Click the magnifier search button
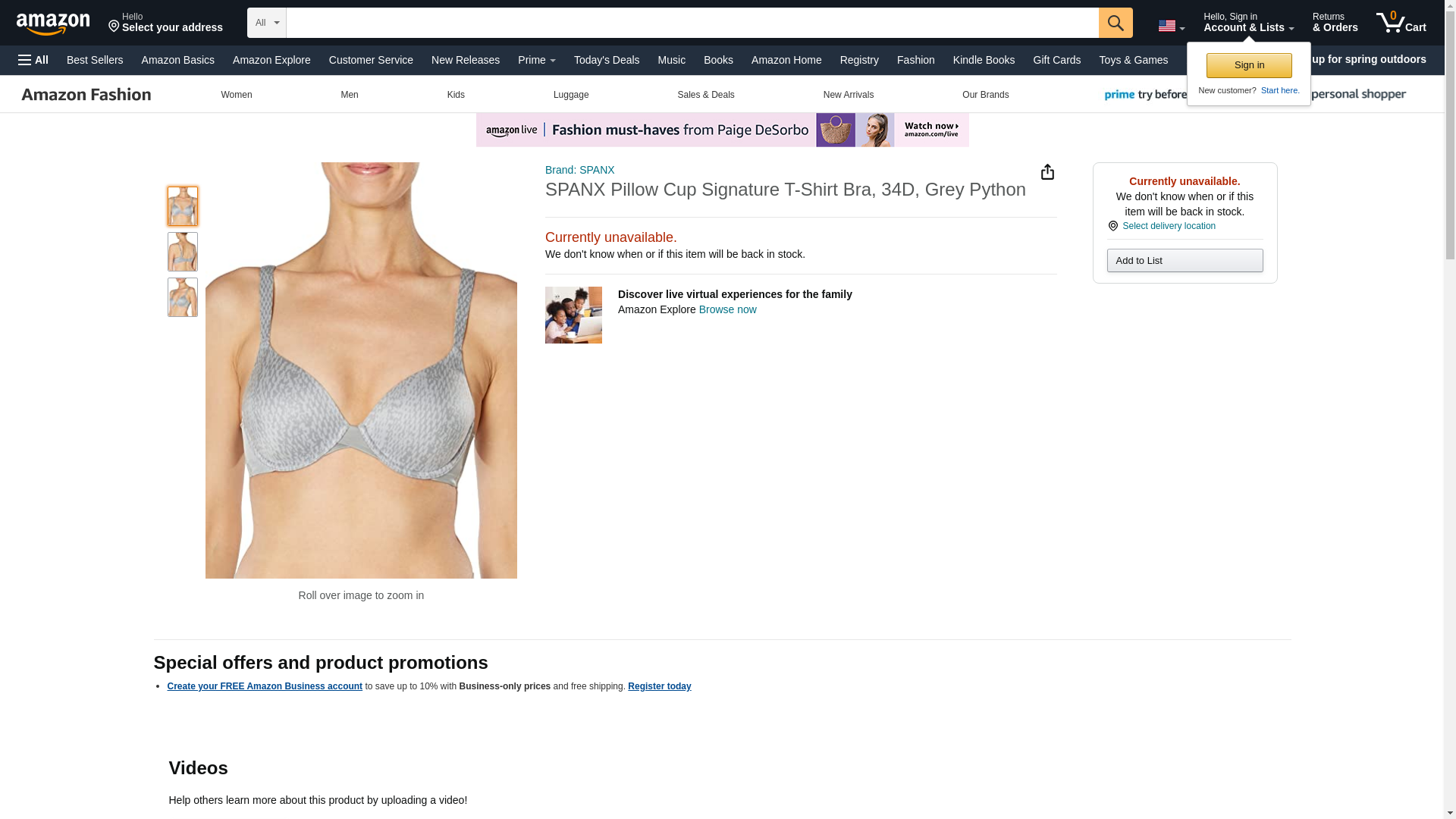The height and width of the screenshot is (819, 1456). (1115, 23)
